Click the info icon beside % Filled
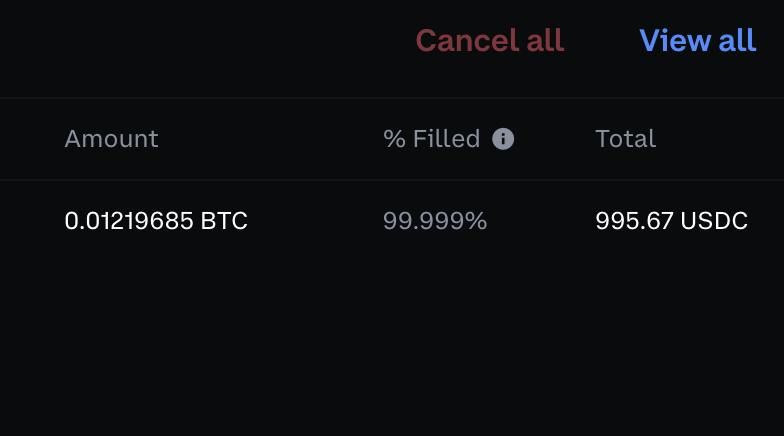 tap(504, 139)
